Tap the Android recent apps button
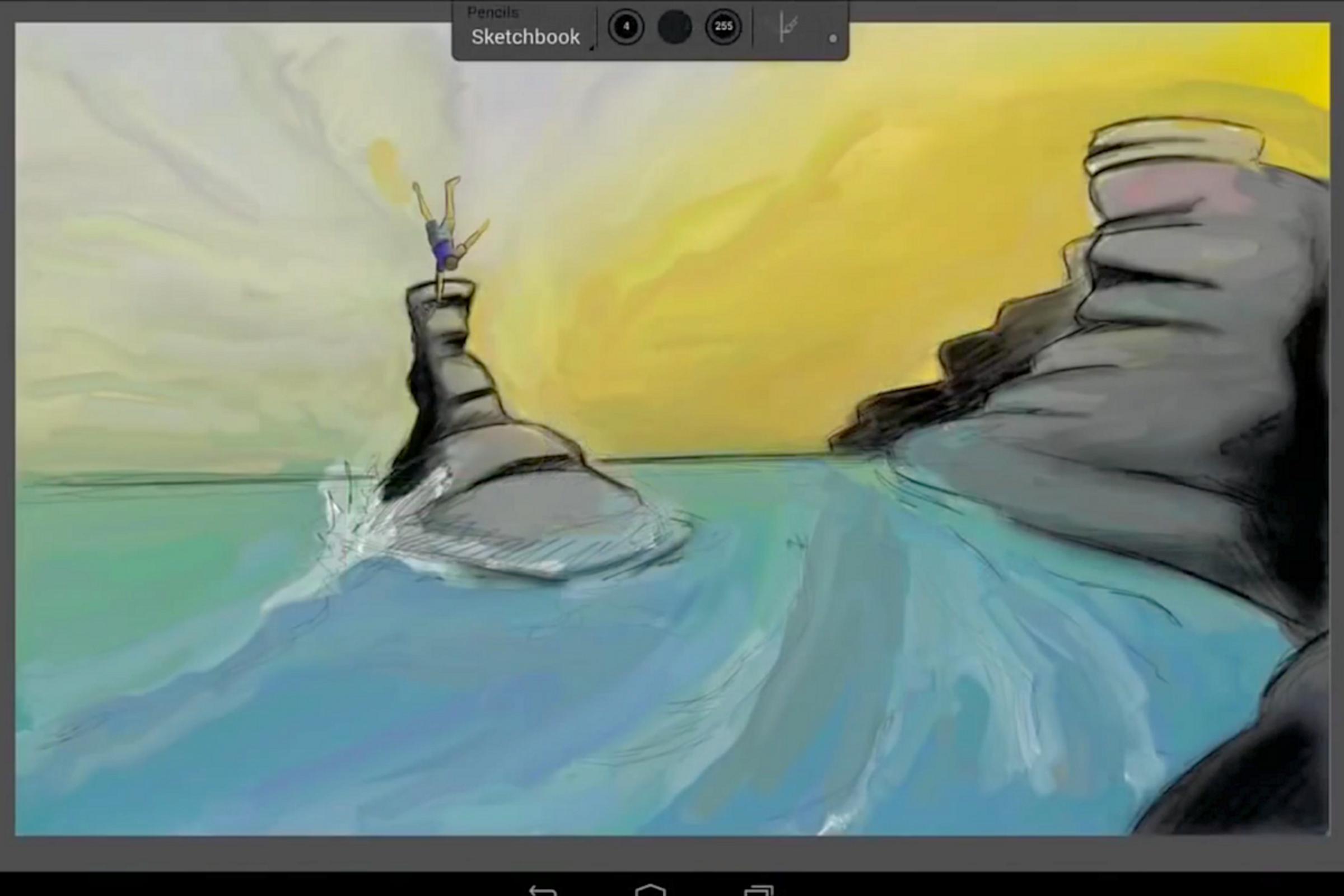 [x=759, y=890]
